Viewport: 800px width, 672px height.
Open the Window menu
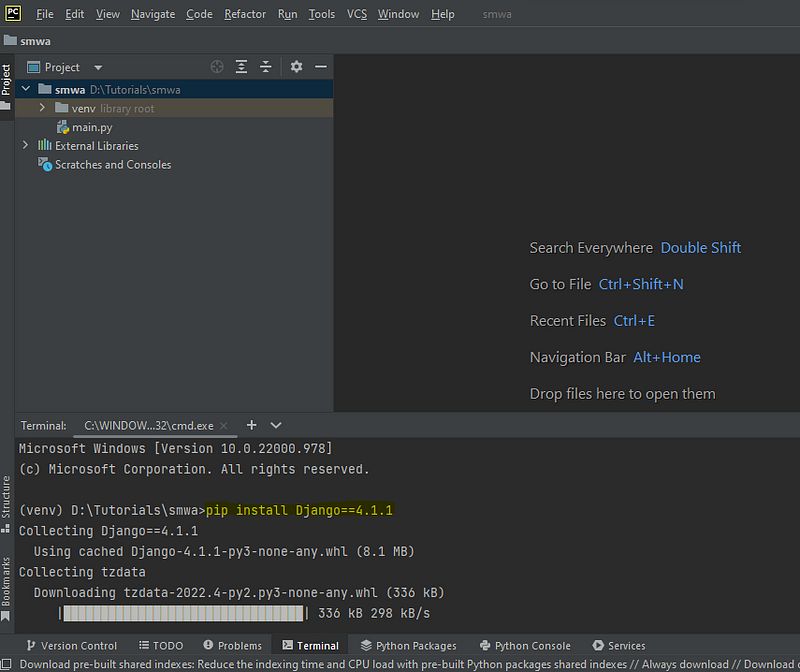click(x=398, y=14)
